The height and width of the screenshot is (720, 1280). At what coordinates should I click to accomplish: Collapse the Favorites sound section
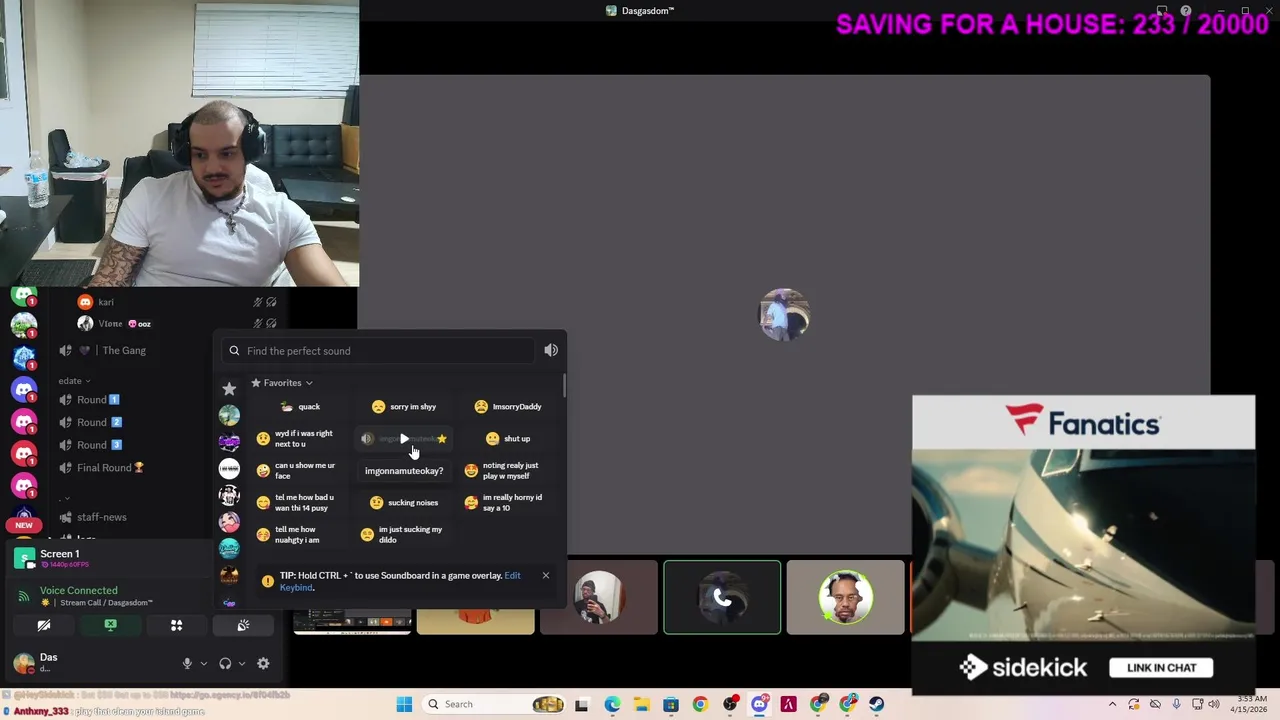tap(282, 383)
